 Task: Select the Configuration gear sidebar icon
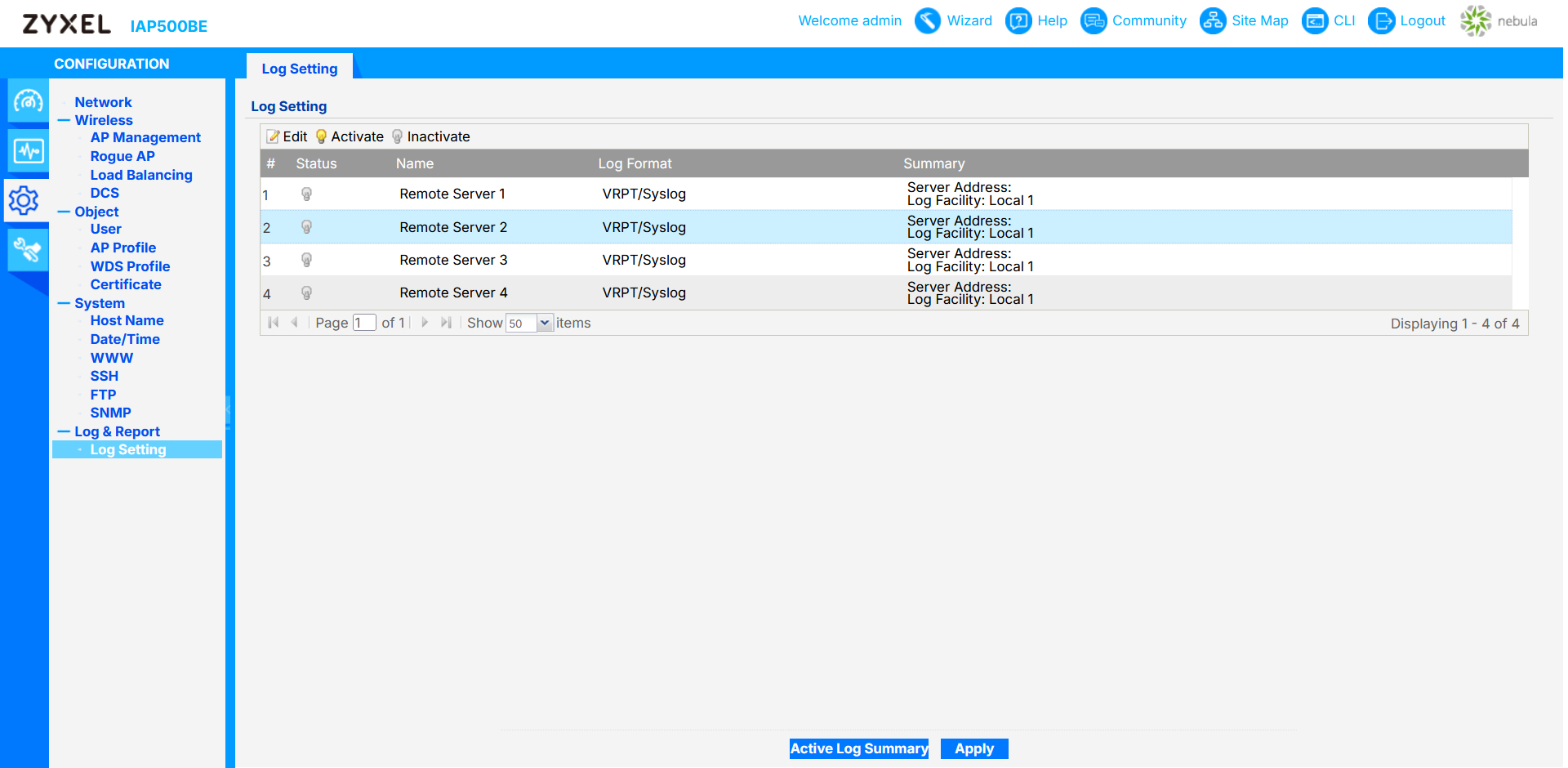(x=24, y=200)
